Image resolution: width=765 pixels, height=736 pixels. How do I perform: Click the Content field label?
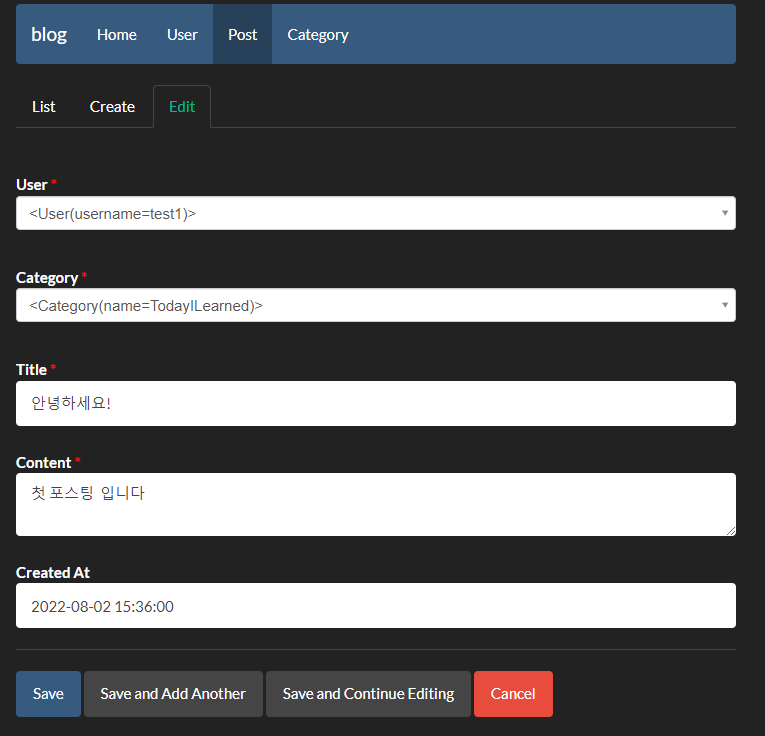coord(43,462)
